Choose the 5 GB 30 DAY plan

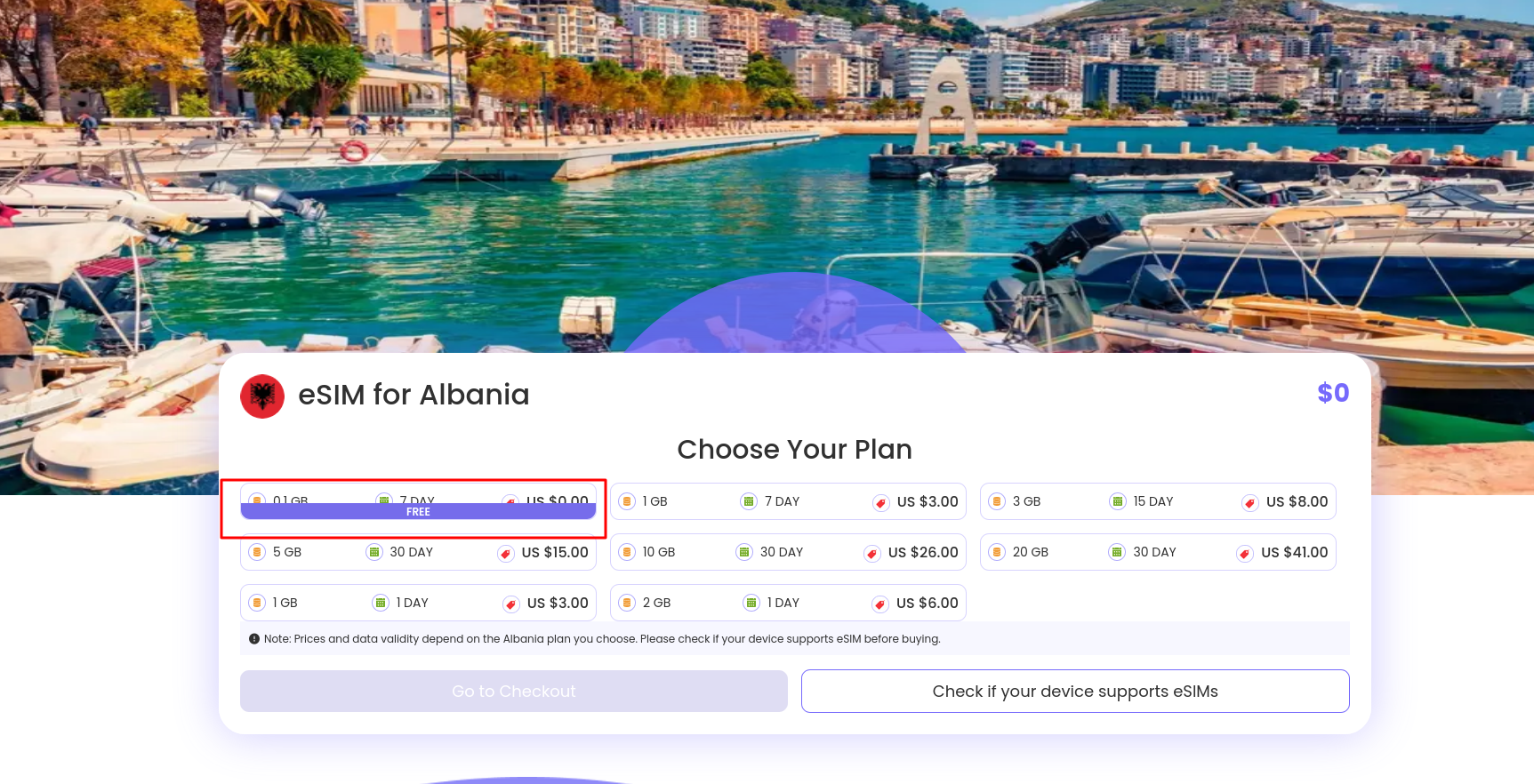pyautogui.click(x=418, y=552)
